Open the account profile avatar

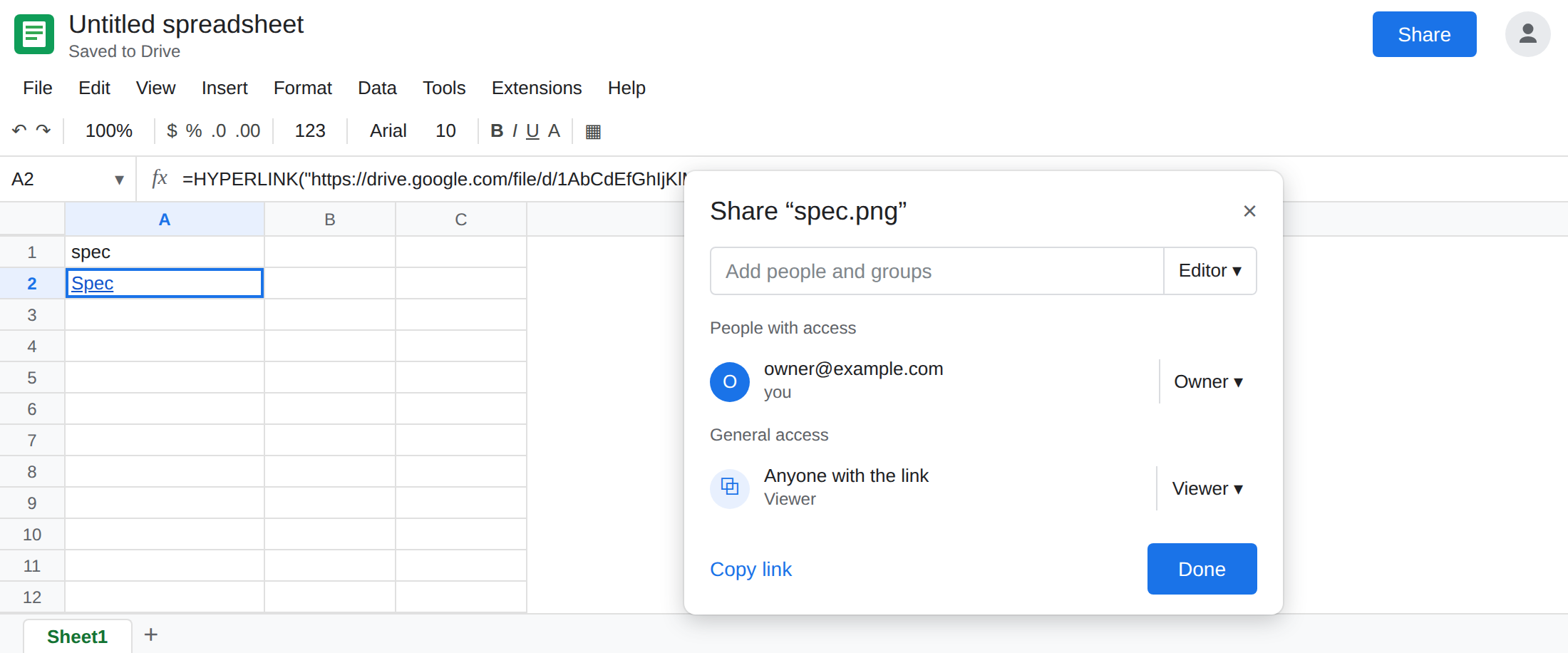[1527, 34]
